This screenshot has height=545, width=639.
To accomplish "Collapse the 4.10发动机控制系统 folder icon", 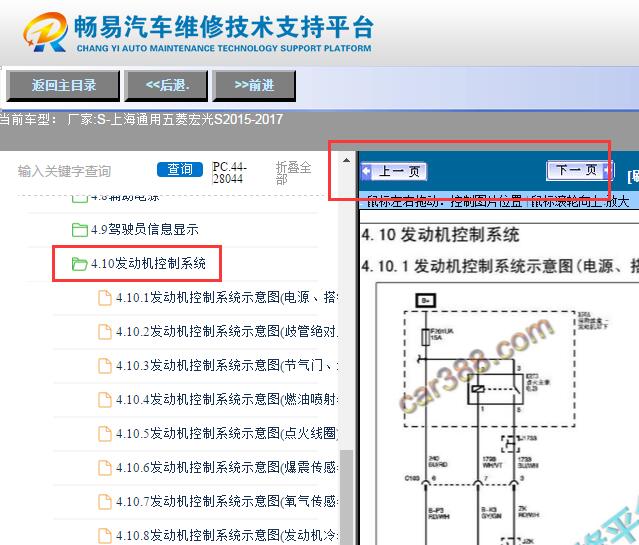I will pos(79,264).
